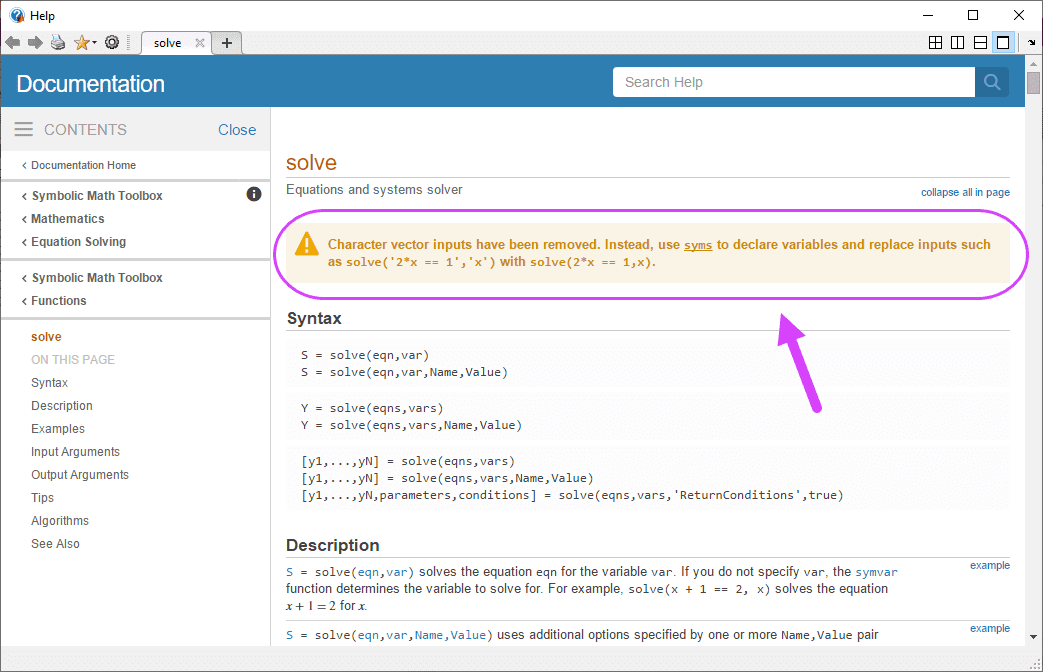Follow the syms link in the warning banner
The width and height of the screenshot is (1043, 672).
pos(698,245)
